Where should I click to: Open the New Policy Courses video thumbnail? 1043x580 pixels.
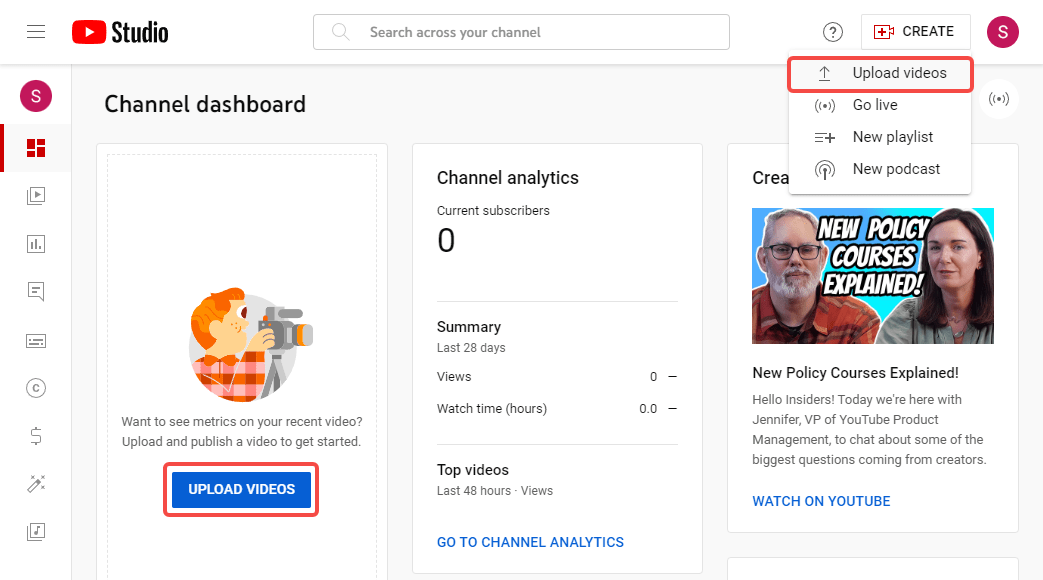872,275
